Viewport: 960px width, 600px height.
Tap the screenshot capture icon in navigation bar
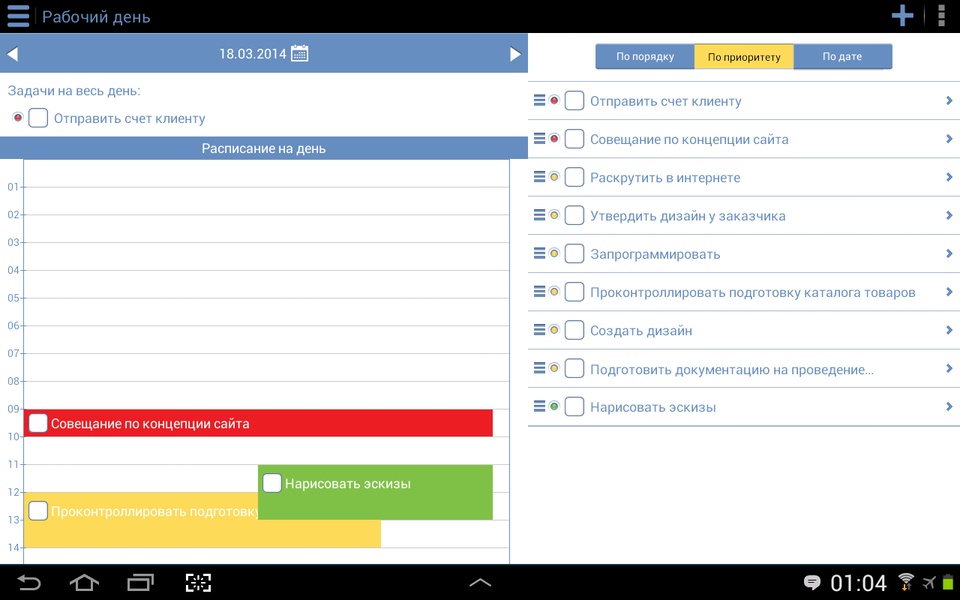[198, 582]
